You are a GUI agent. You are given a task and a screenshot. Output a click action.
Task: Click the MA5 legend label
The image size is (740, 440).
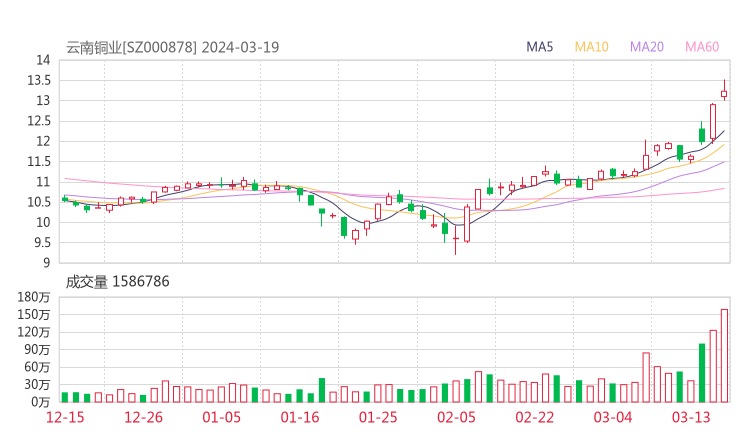(539, 47)
